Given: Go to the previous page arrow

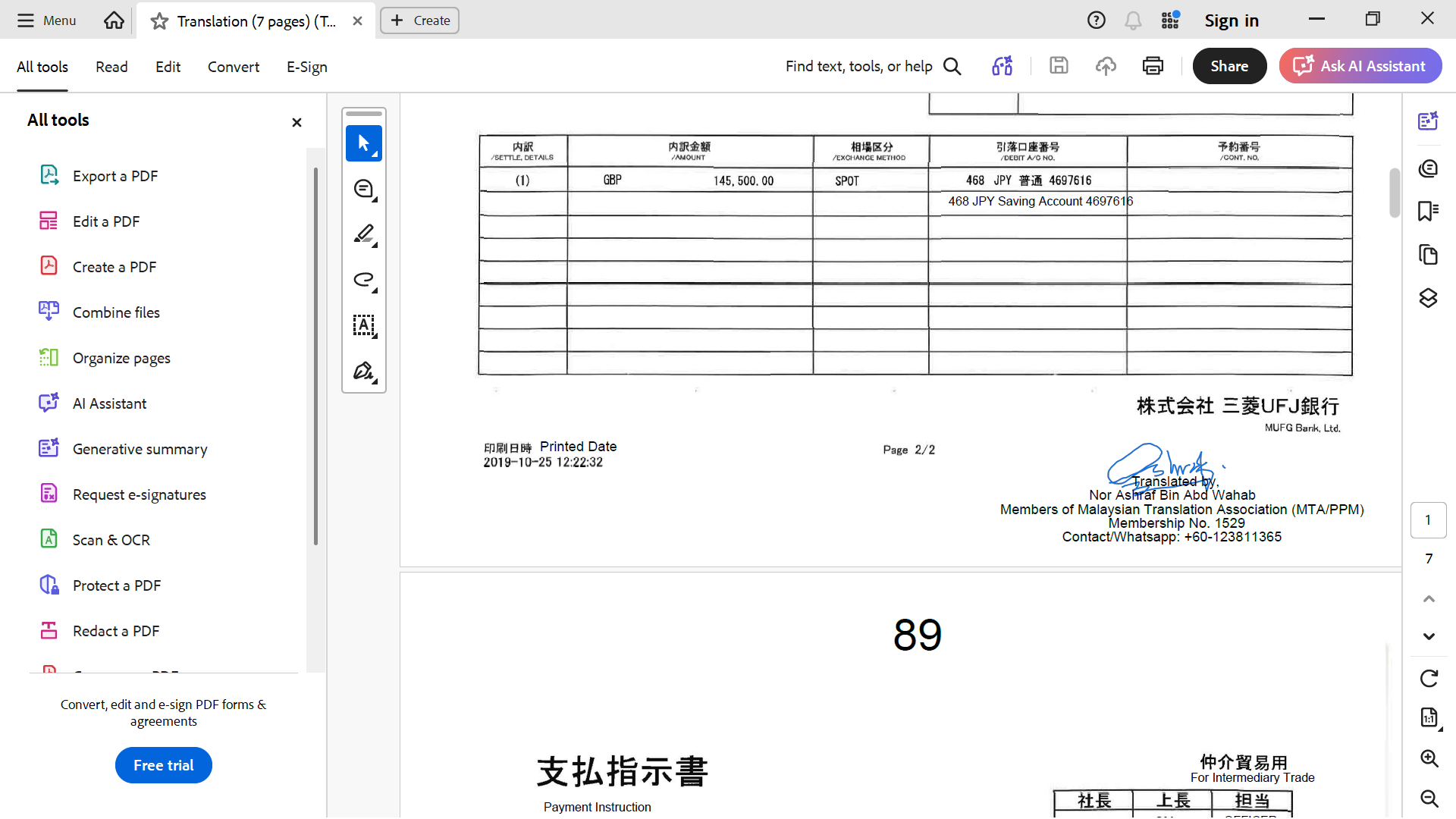Looking at the screenshot, I should tap(1429, 599).
